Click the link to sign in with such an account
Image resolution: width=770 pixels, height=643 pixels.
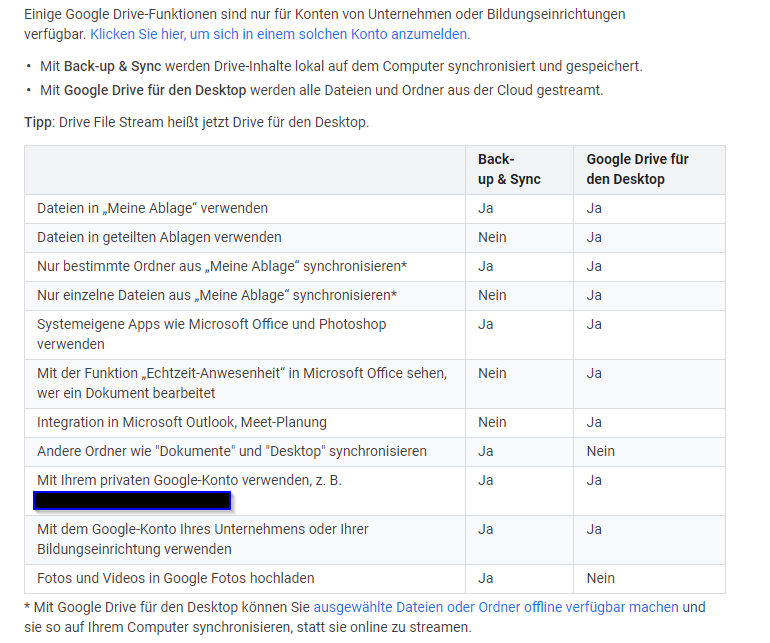tap(280, 34)
